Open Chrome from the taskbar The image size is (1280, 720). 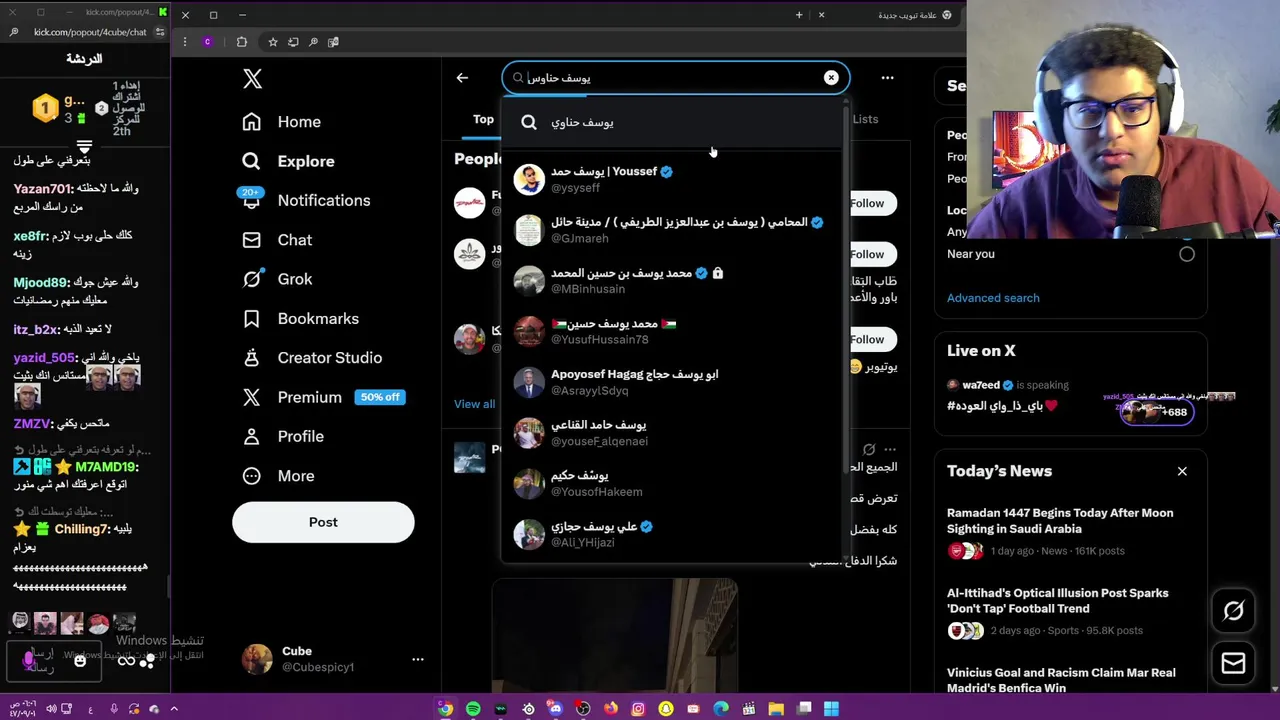[446, 709]
